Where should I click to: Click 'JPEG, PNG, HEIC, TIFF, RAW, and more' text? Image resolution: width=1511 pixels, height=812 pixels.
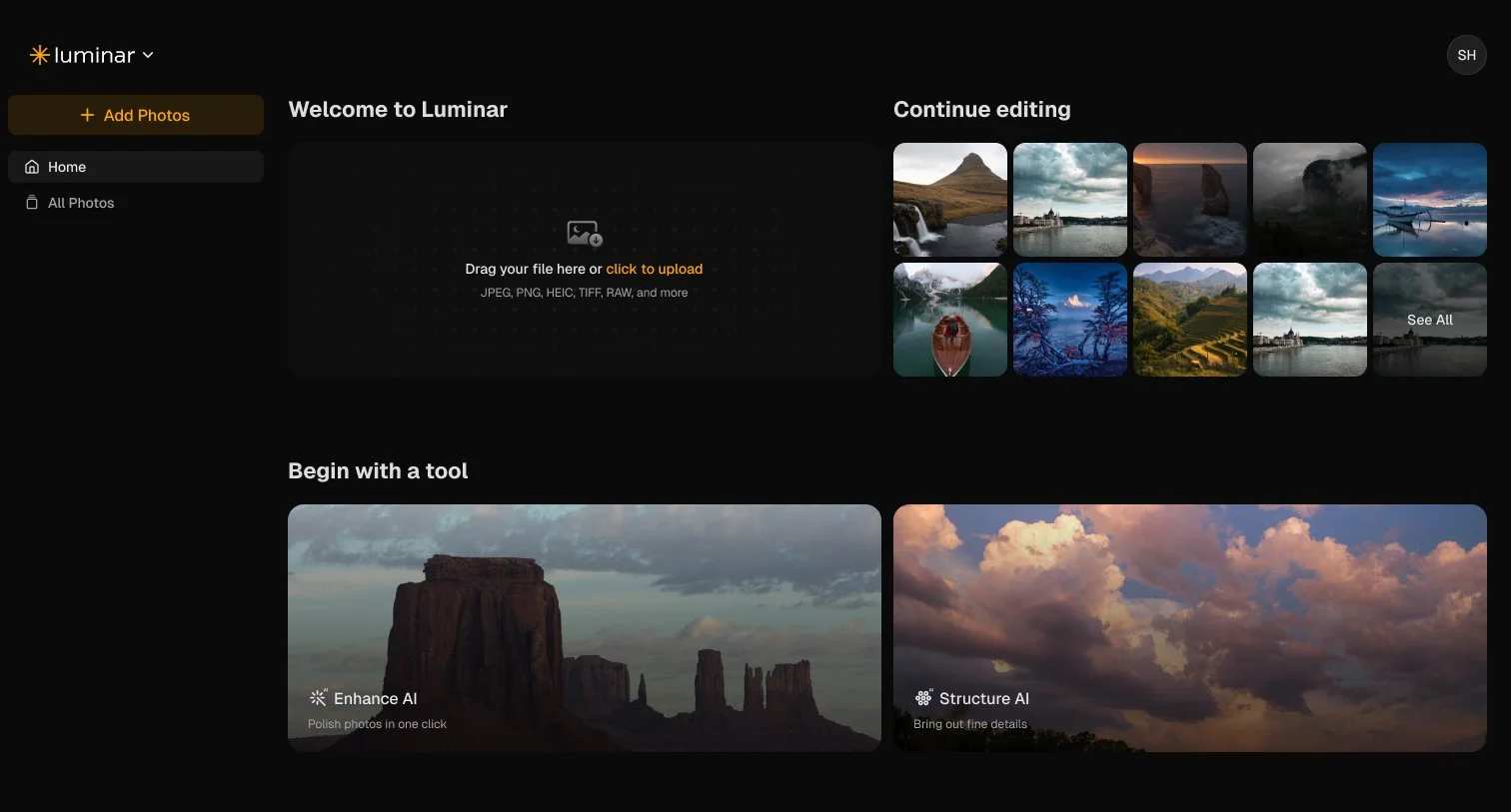pos(585,293)
